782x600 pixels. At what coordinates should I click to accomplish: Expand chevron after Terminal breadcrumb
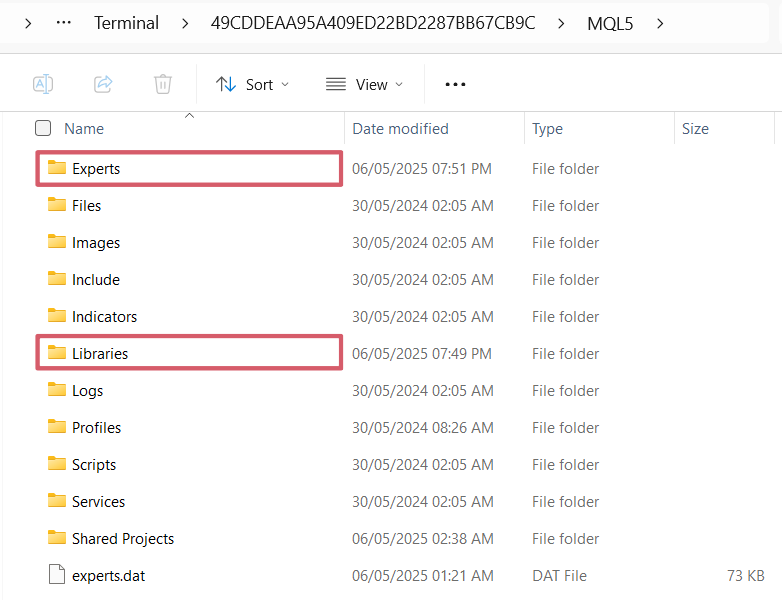[x=185, y=23]
